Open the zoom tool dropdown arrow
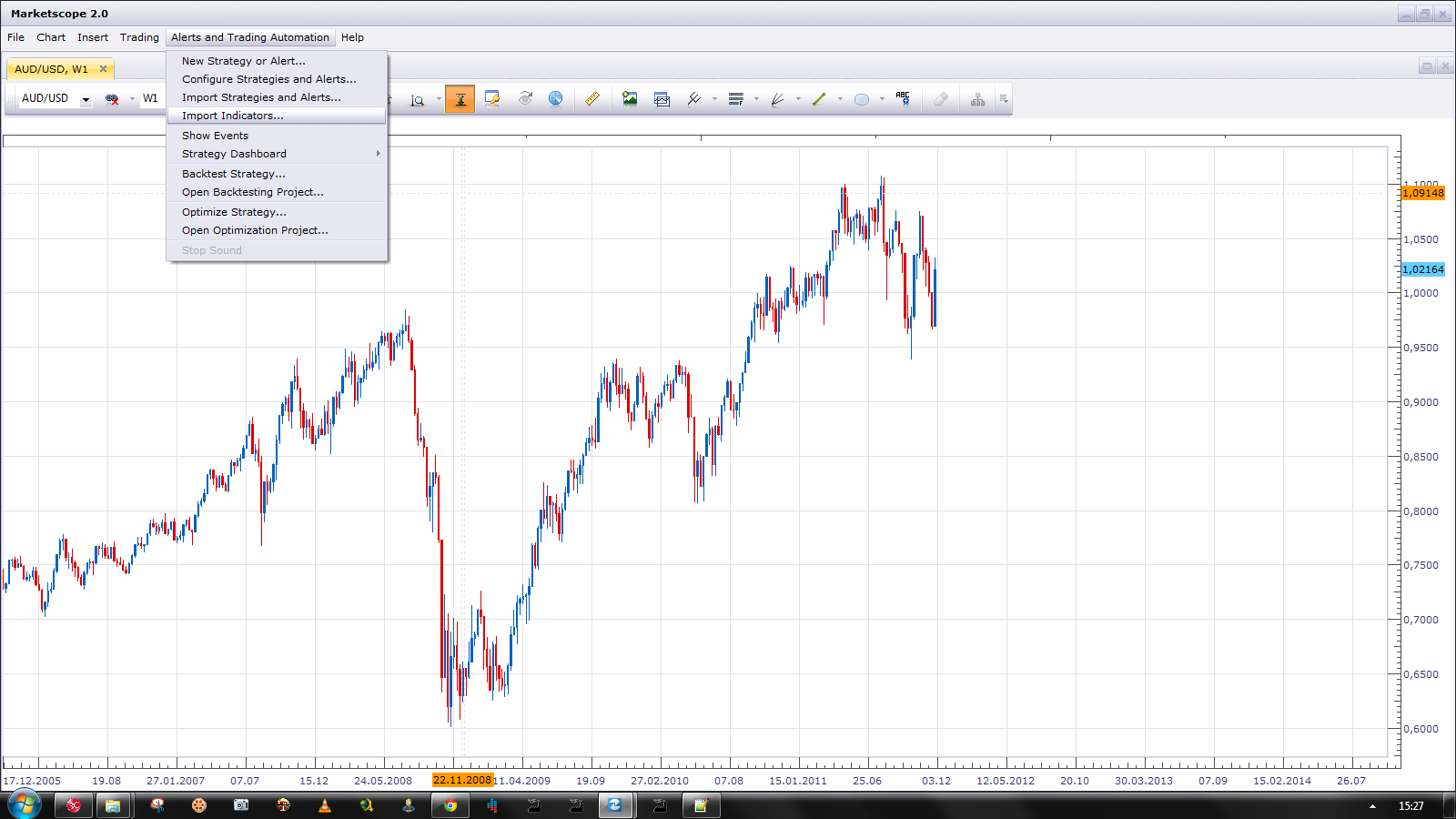The width and height of the screenshot is (1456, 819). click(x=439, y=99)
